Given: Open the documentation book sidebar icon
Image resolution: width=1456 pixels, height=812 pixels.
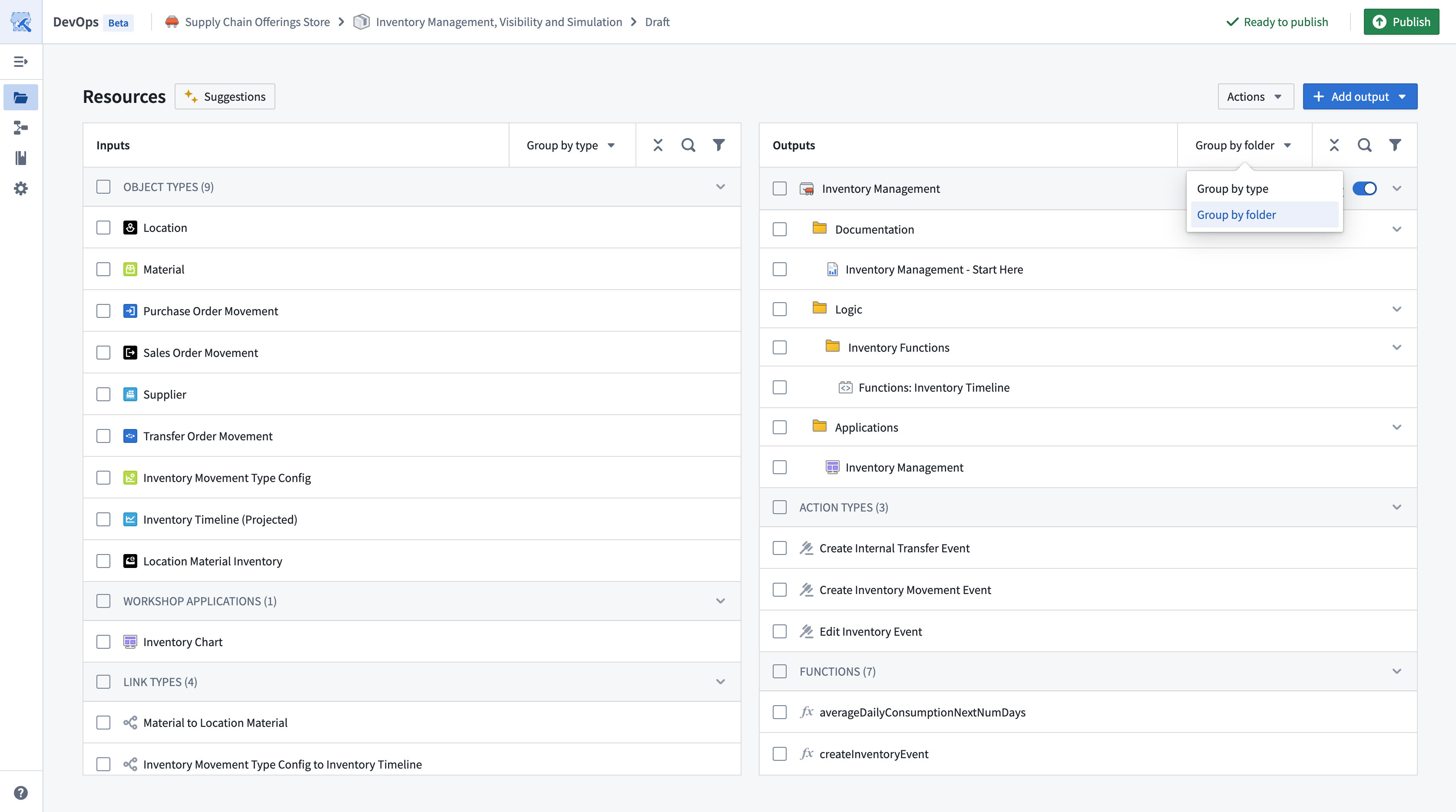Looking at the screenshot, I should 21,158.
